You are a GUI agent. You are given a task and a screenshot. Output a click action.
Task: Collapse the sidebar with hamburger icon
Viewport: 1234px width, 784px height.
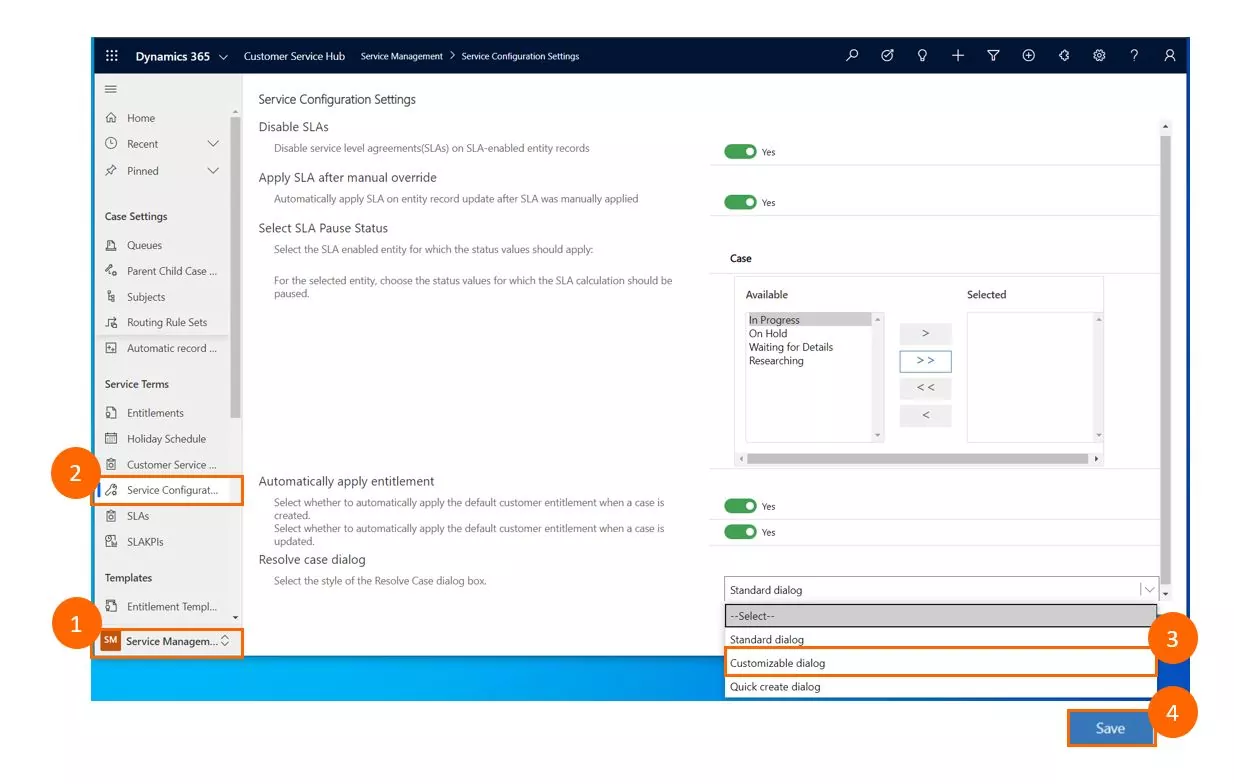pos(111,89)
